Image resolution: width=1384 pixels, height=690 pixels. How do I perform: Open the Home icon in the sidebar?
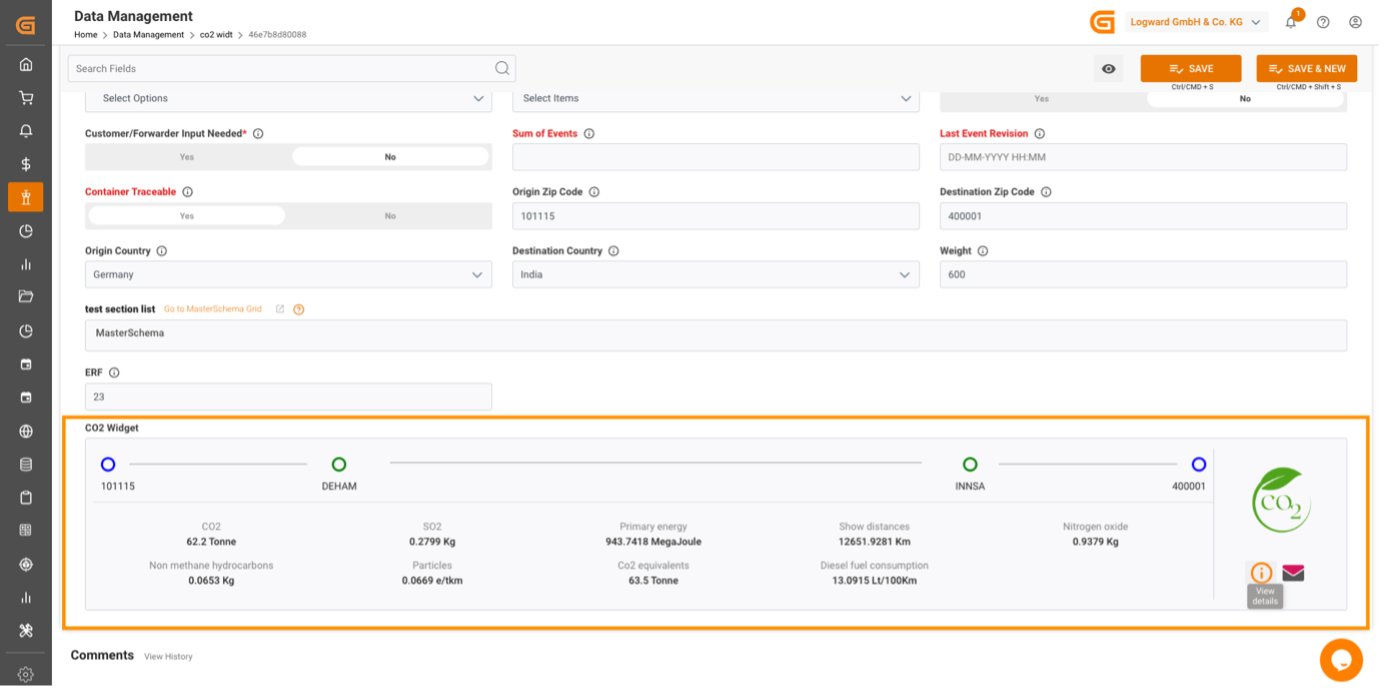tap(26, 64)
